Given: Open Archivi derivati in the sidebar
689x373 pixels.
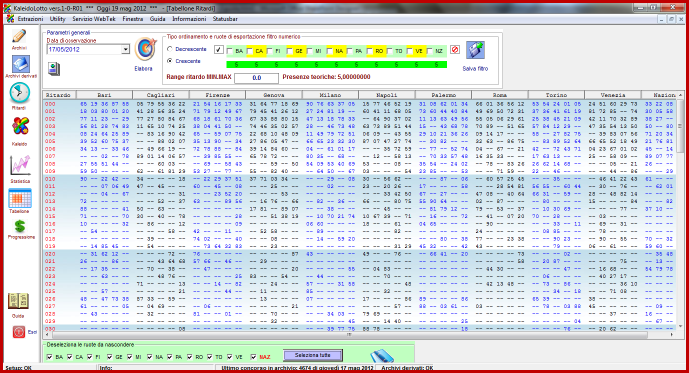Looking at the screenshot, I should tap(21, 64).
